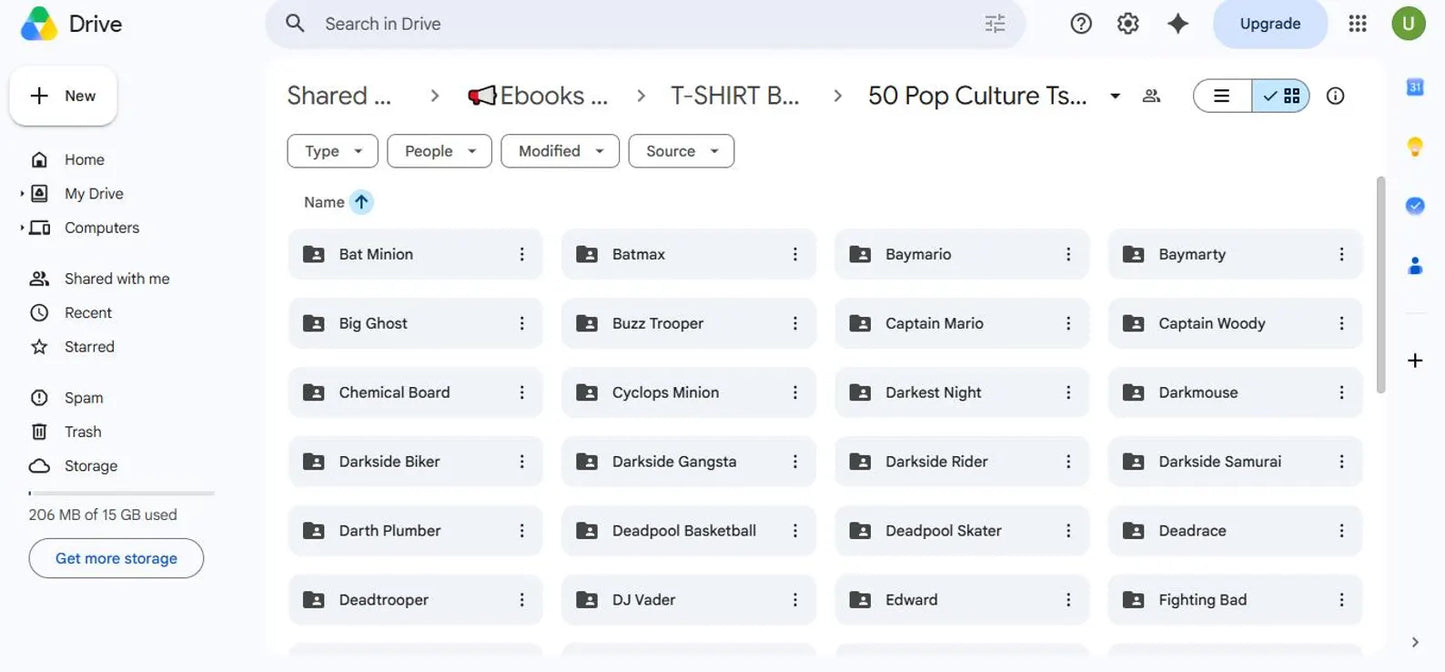This screenshot has height=672, width=1445.
Task: Show side panel chevron at bottom right
Action: (x=1415, y=642)
